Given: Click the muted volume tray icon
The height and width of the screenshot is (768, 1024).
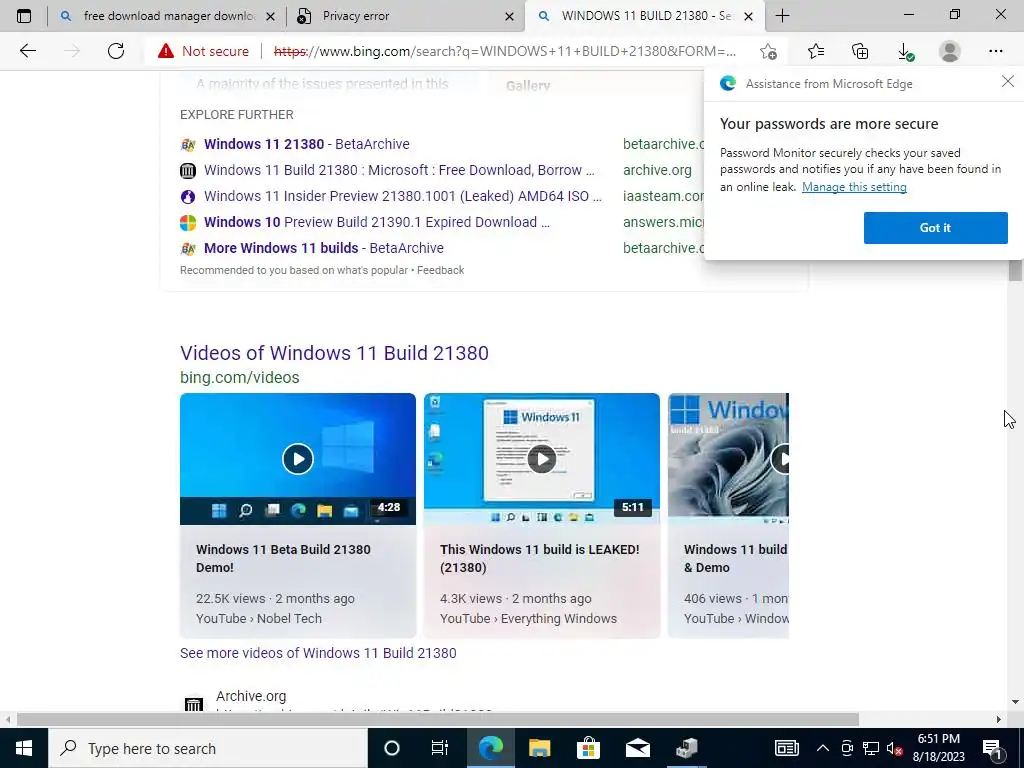Looking at the screenshot, I should tap(895, 748).
